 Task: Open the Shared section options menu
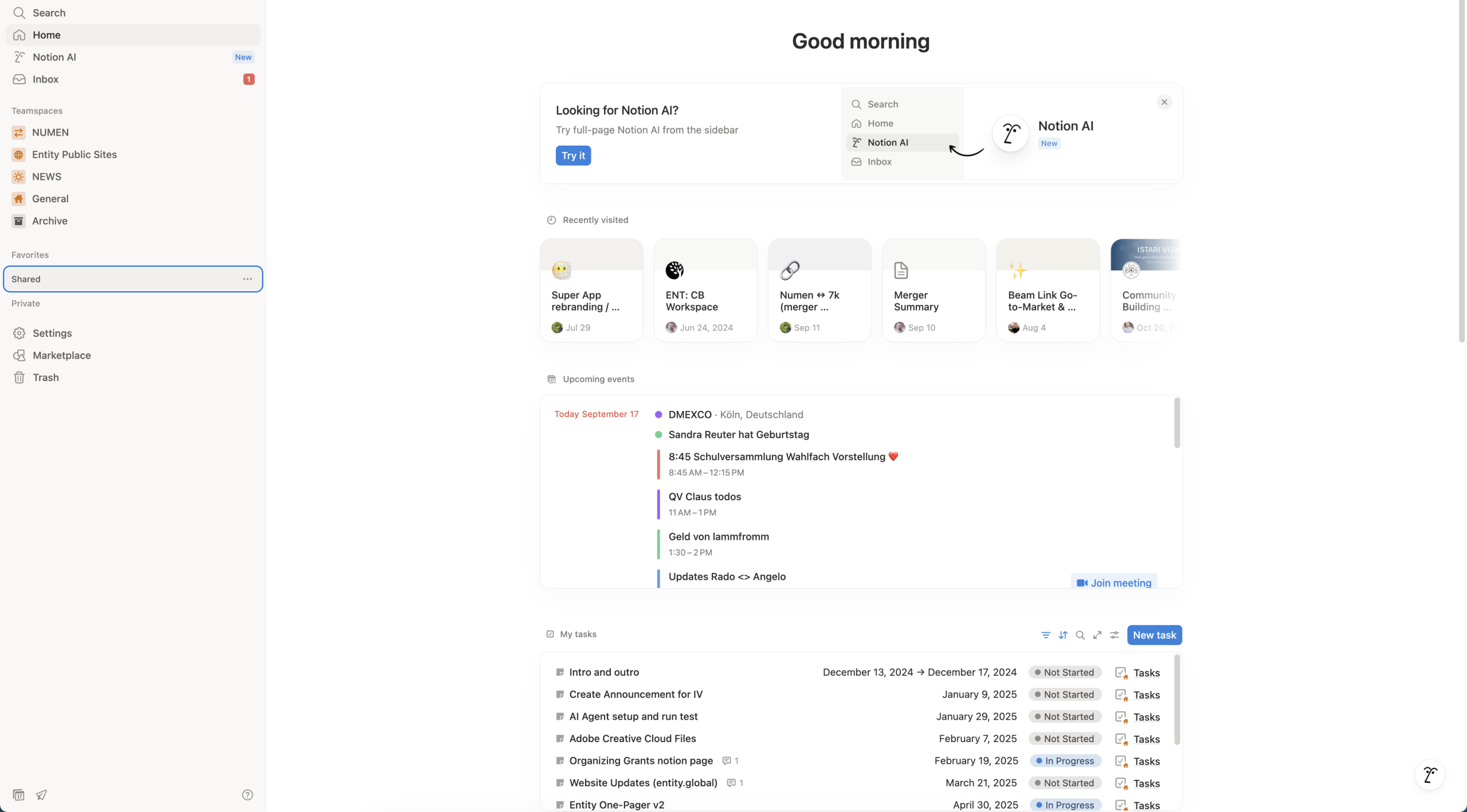pyautogui.click(x=248, y=279)
